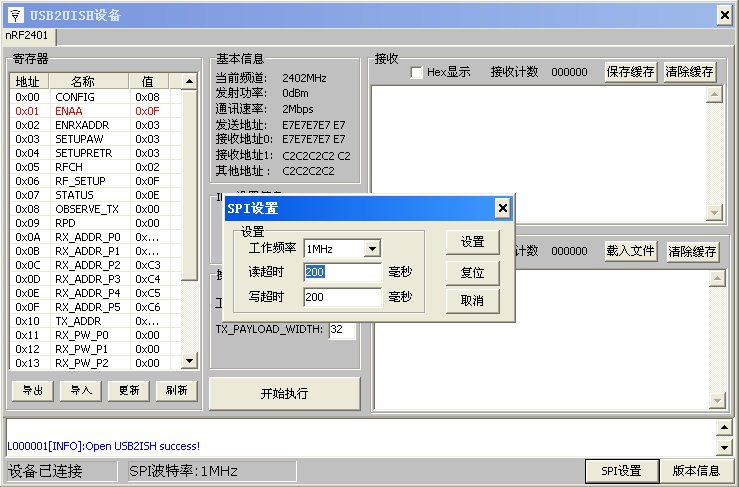Click 清除缓存 next to 载入文件
This screenshot has width=739, height=487.
pos(692,251)
